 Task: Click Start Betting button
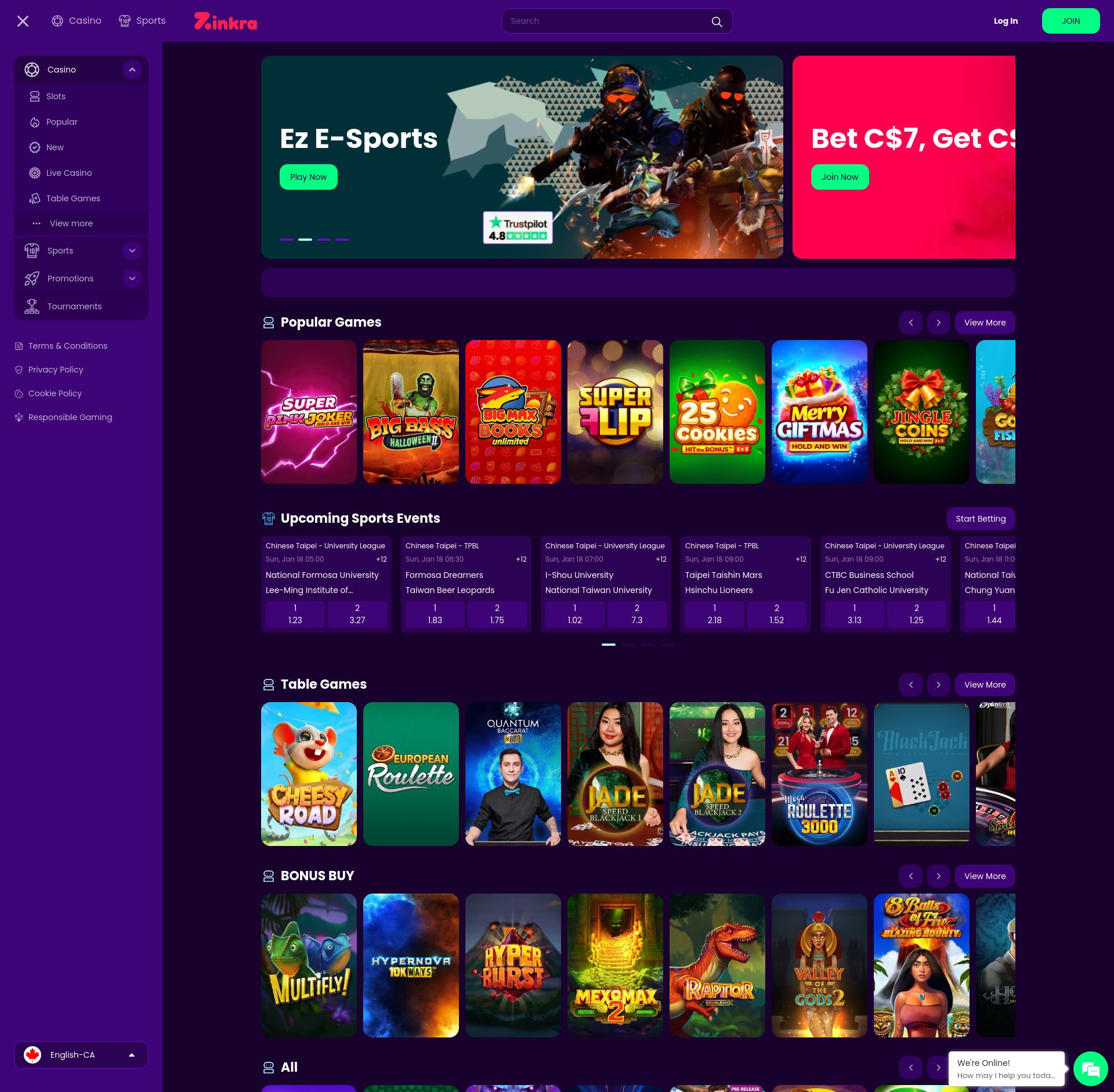[x=980, y=519]
